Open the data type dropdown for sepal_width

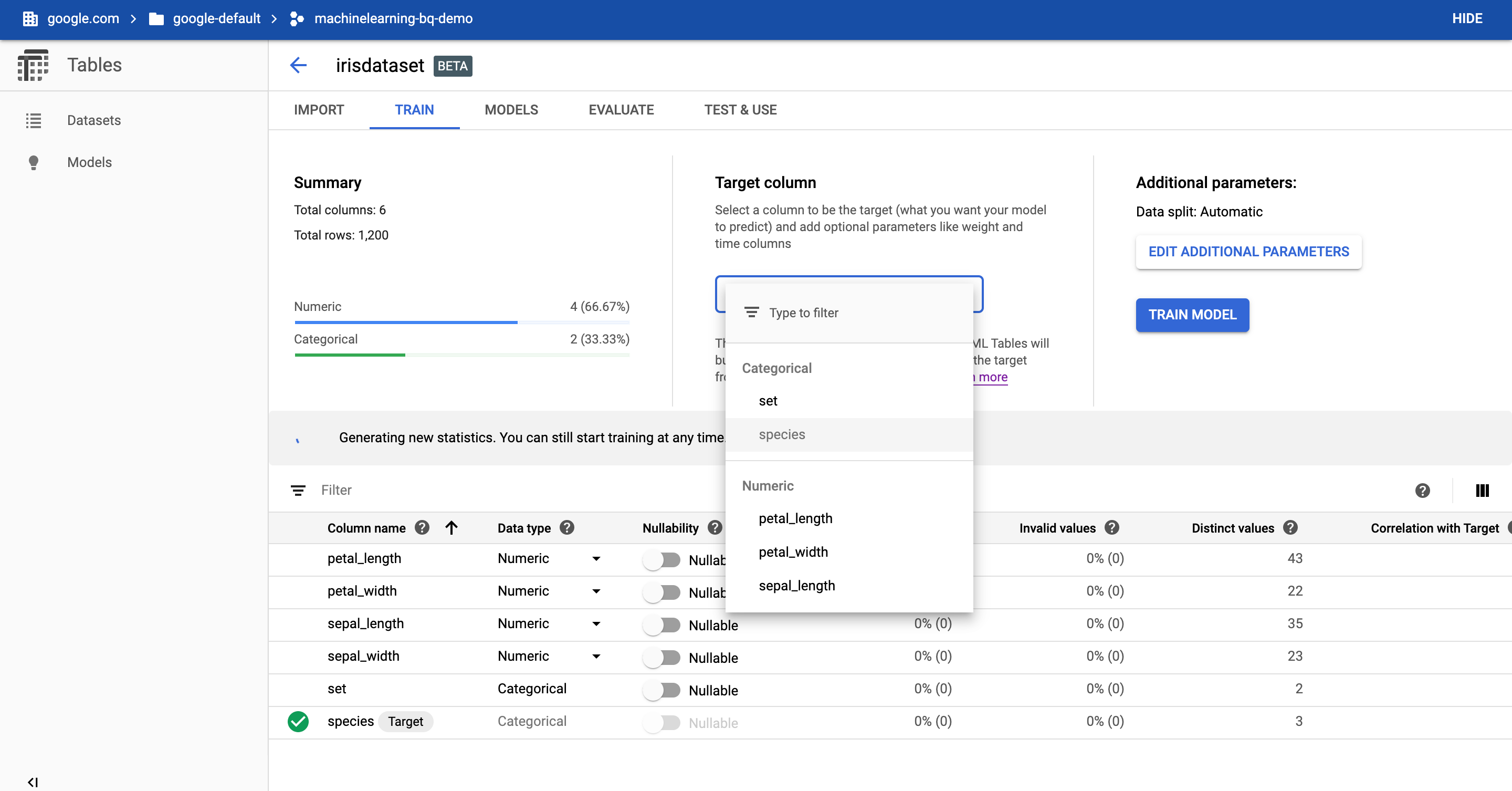pyautogui.click(x=597, y=657)
